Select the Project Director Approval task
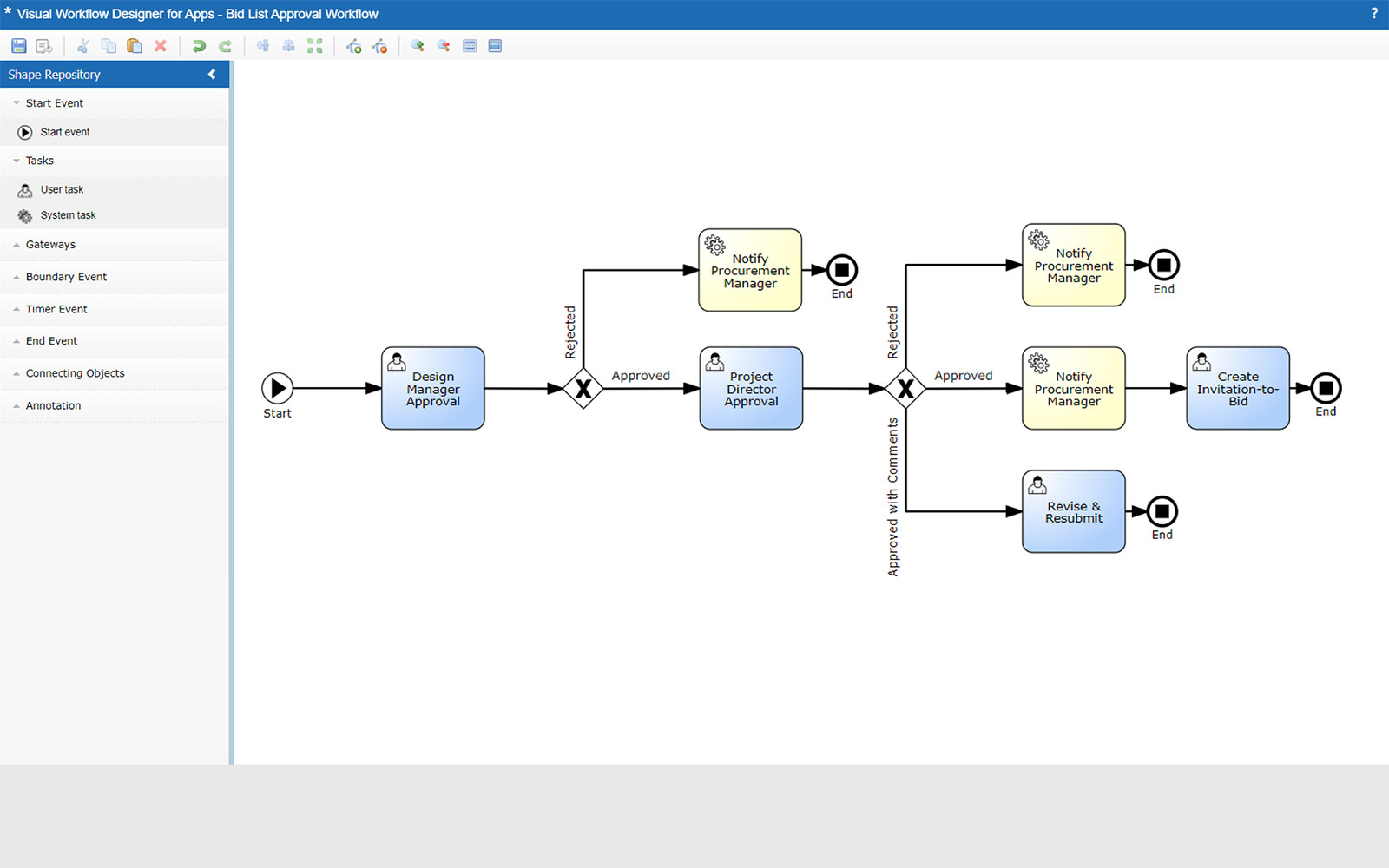The image size is (1389, 868). (x=750, y=388)
